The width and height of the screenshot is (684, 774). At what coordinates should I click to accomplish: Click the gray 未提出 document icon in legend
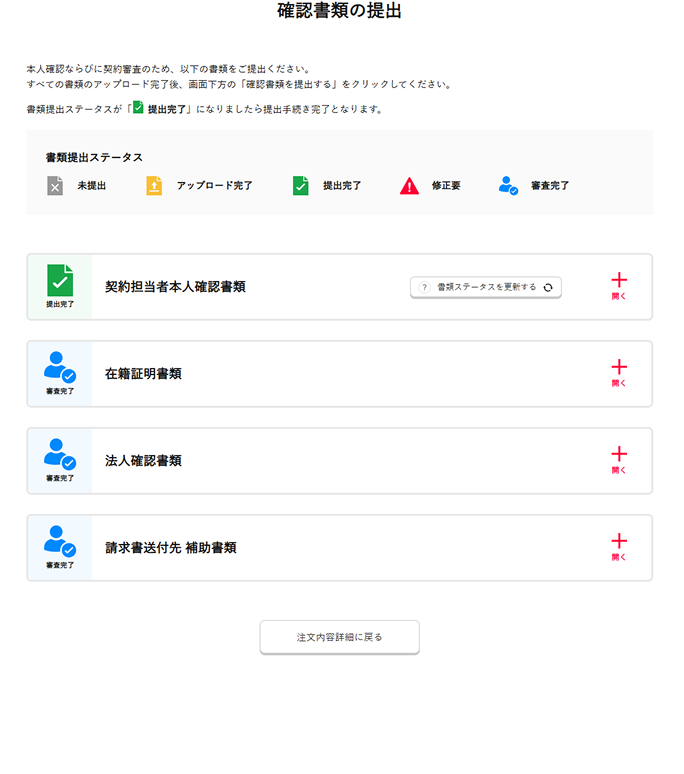[x=55, y=186]
